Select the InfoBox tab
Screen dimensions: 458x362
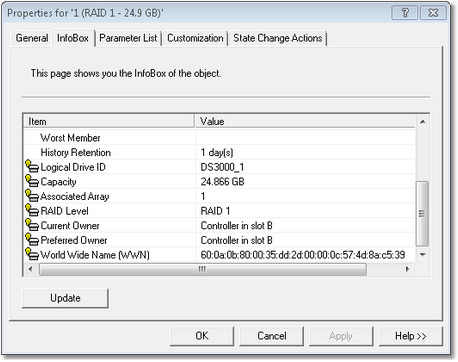click(x=73, y=38)
